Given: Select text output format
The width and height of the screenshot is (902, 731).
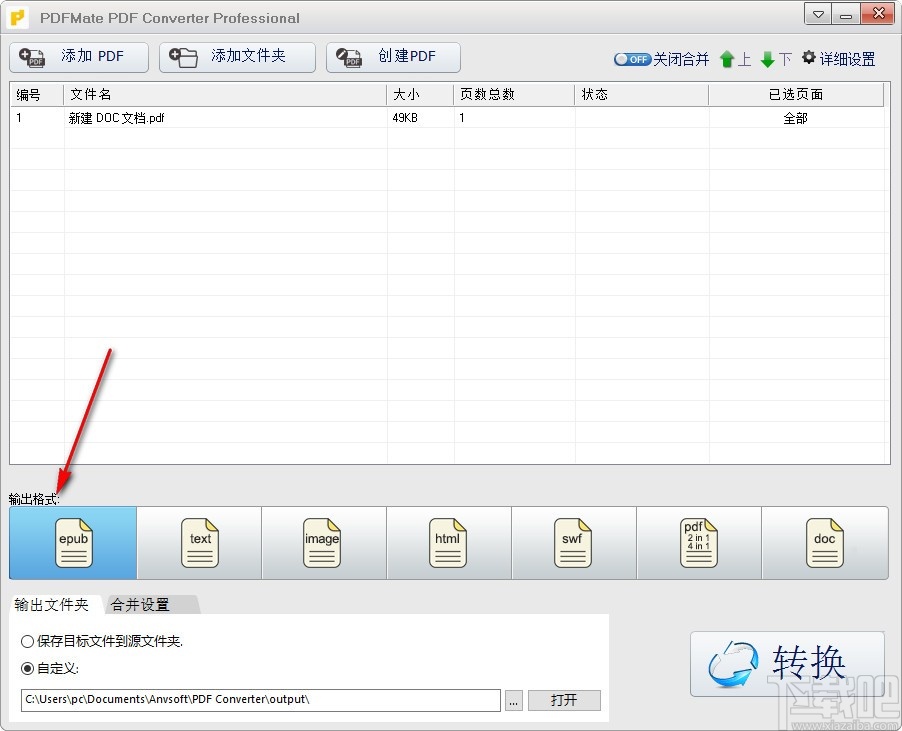Looking at the screenshot, I should coord(199,543).
